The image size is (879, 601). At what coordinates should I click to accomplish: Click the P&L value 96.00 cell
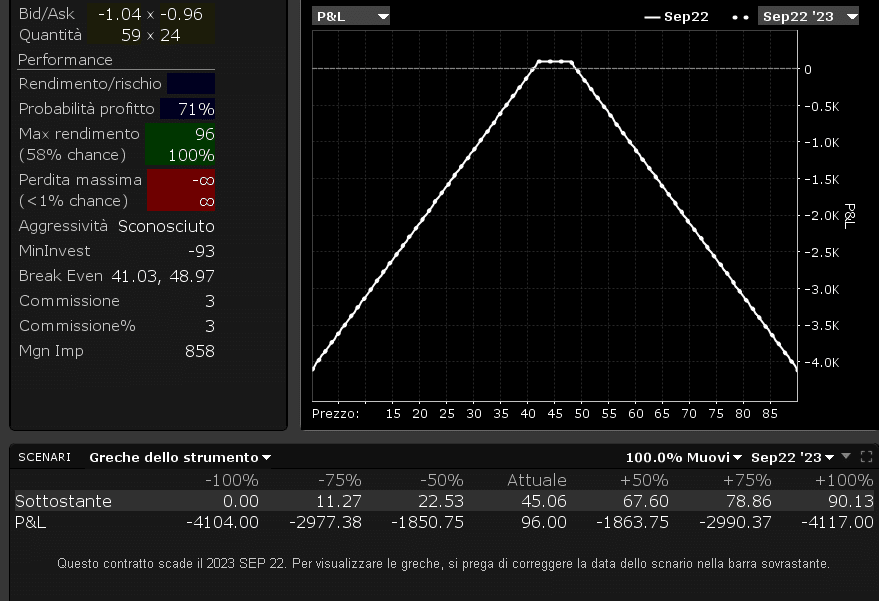(544, 522)
